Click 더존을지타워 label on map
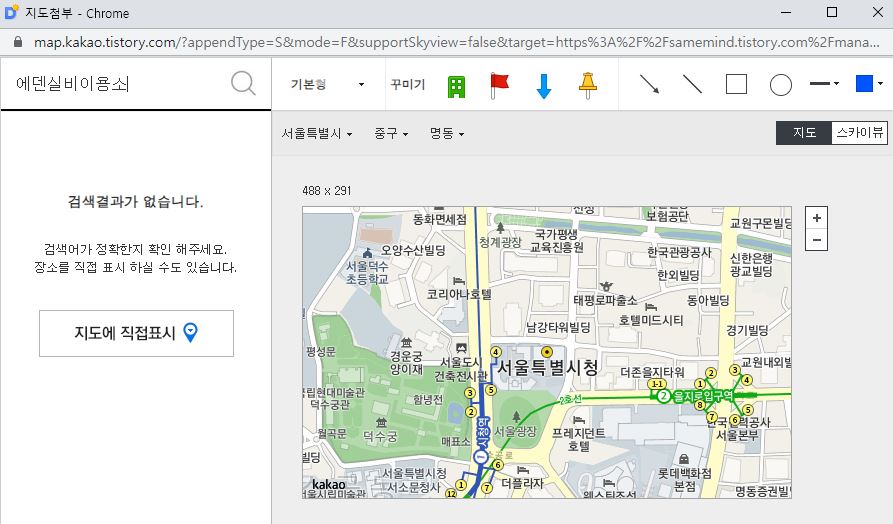The height and width of the screenshot is (524, 893). [652, 372]
